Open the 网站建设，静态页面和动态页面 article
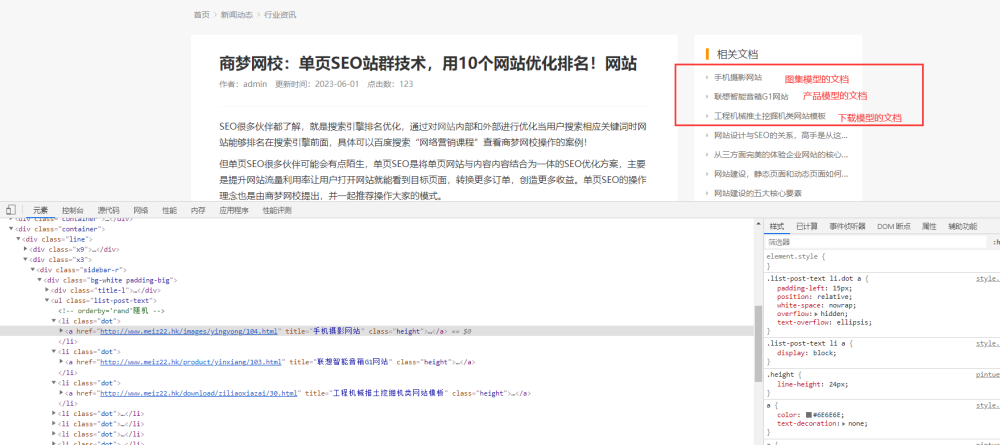 coord(781,173)
